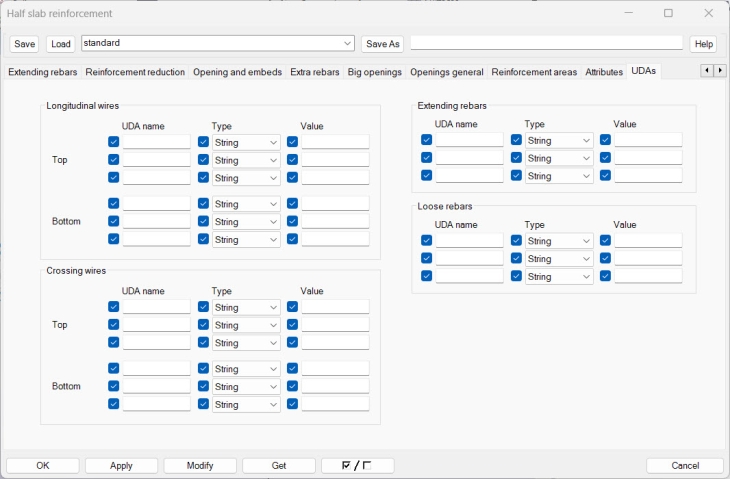The width and height of the screenshot is (730, 479).
Task: Maximize the Half slab reinforcement dialog
Action: pos(668,13)
